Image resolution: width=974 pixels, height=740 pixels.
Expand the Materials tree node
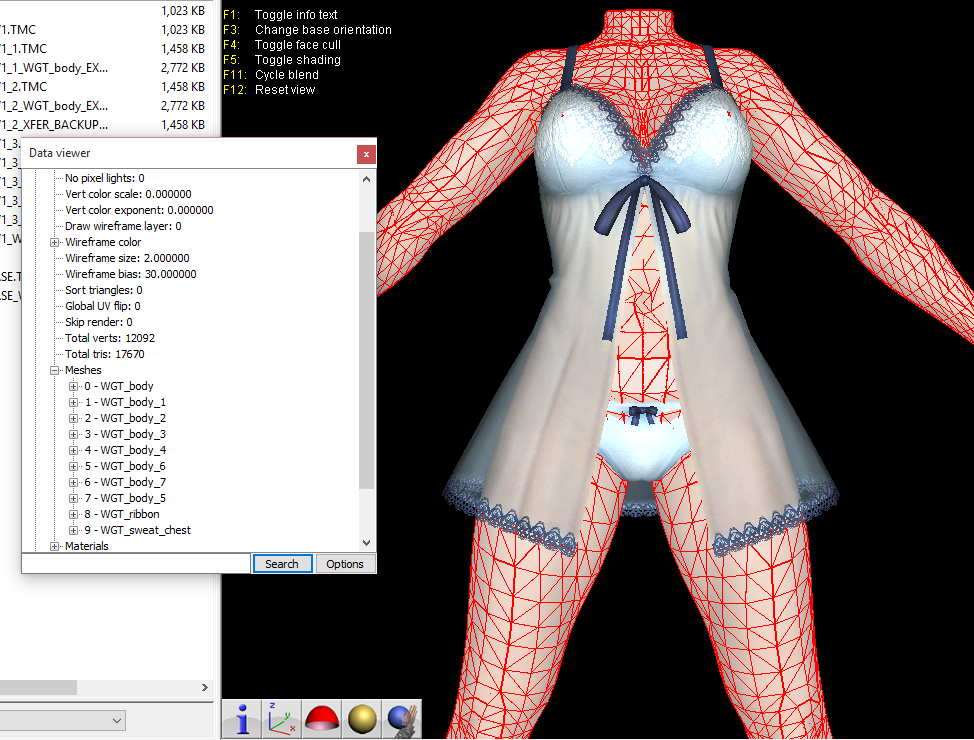click(55, 546)
